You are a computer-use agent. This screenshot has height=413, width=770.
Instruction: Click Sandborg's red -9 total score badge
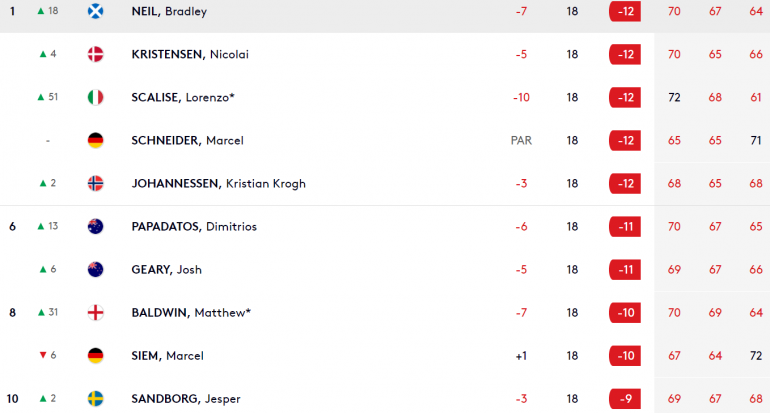pos(625,399)
